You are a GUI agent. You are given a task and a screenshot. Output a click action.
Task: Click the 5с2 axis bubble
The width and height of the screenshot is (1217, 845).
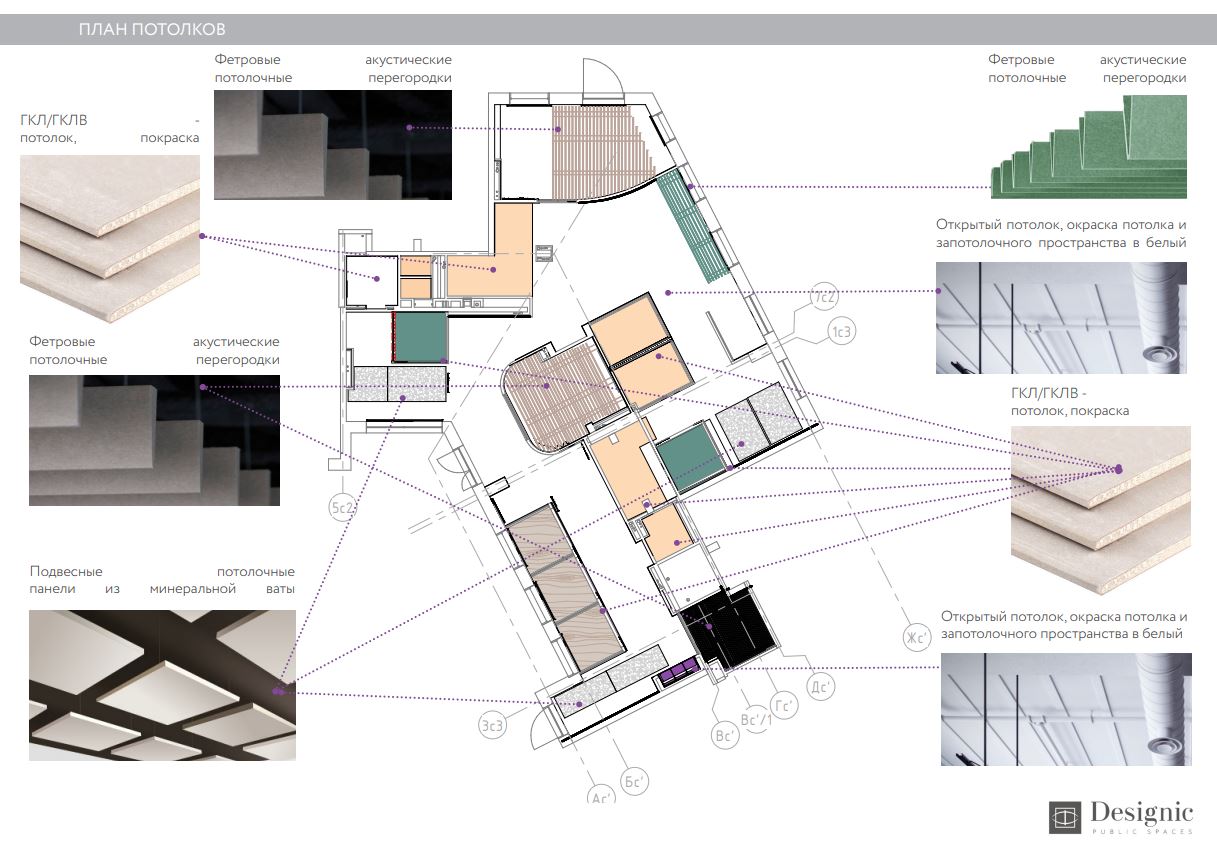point(344,509)
